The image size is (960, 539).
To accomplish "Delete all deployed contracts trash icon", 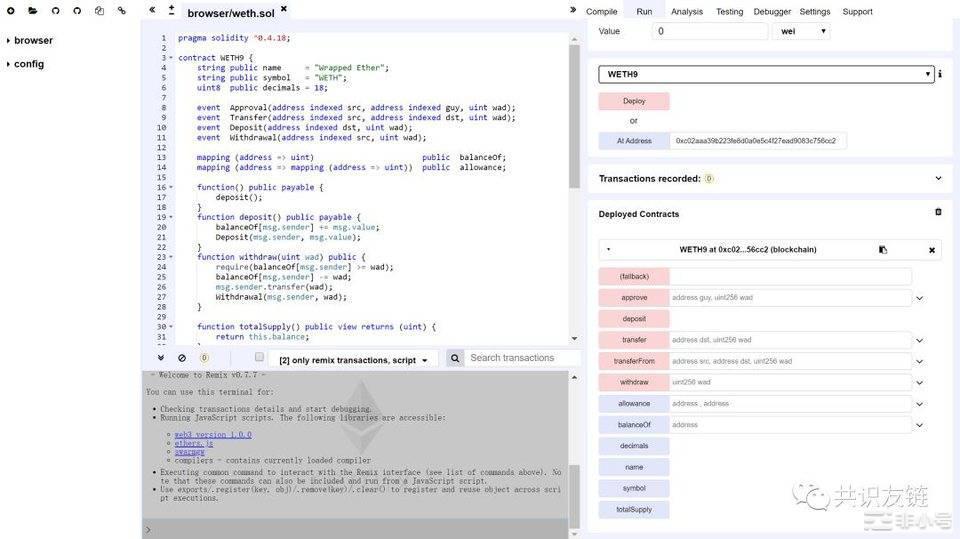I will pos(938,212).
